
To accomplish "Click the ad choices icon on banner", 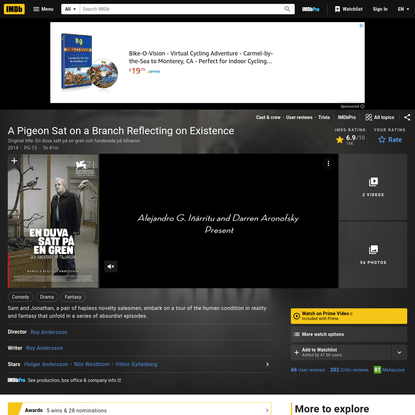I will [x=361, y=26].
